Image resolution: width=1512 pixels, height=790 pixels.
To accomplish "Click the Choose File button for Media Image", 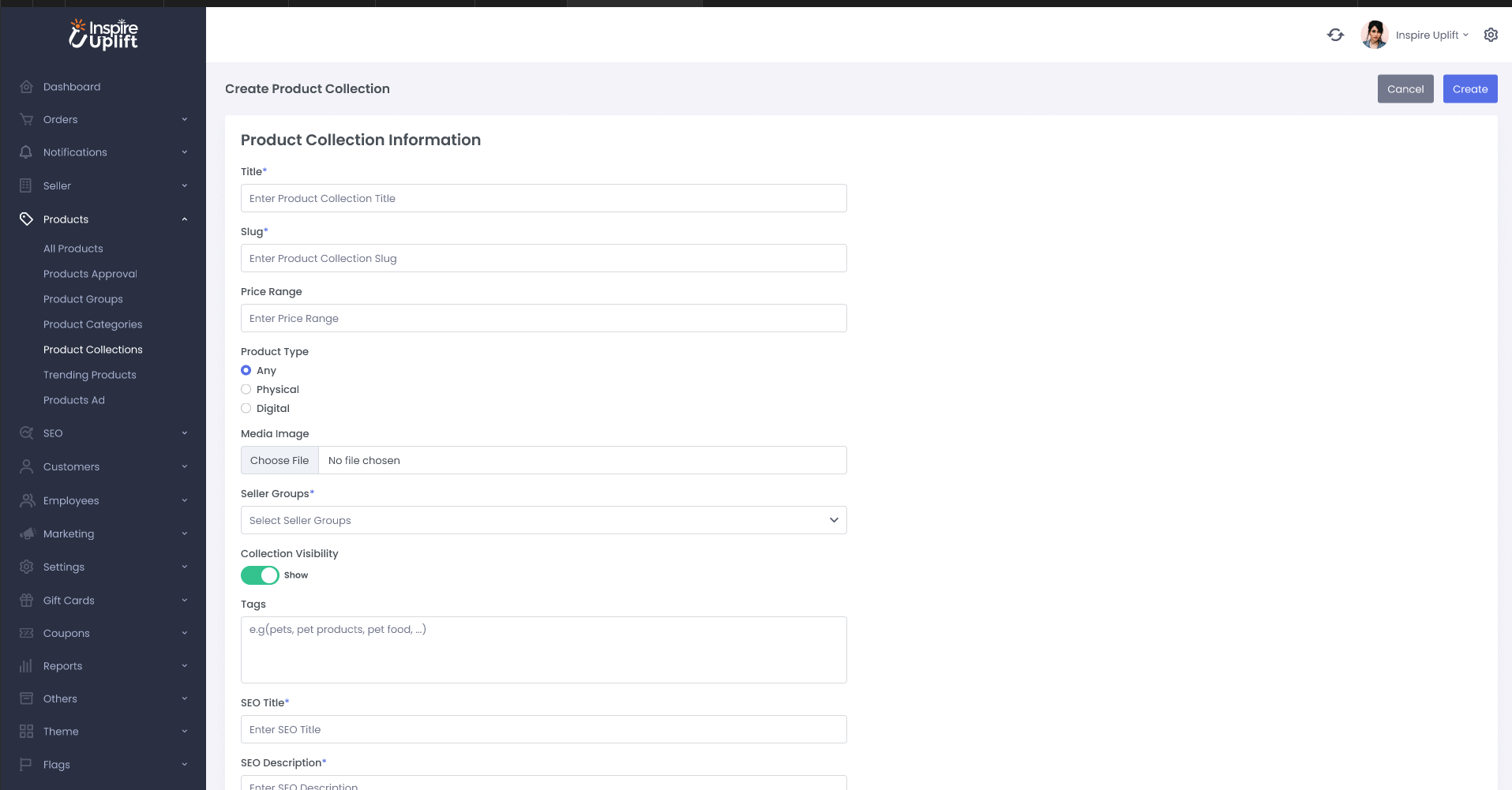I will pos(280,461).
